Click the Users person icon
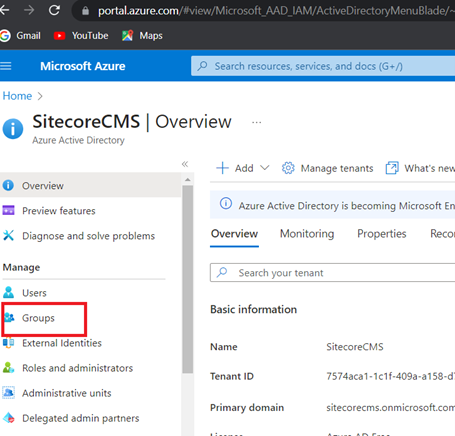The width and height of the screenshot is (455, 436). pos(8,292)
